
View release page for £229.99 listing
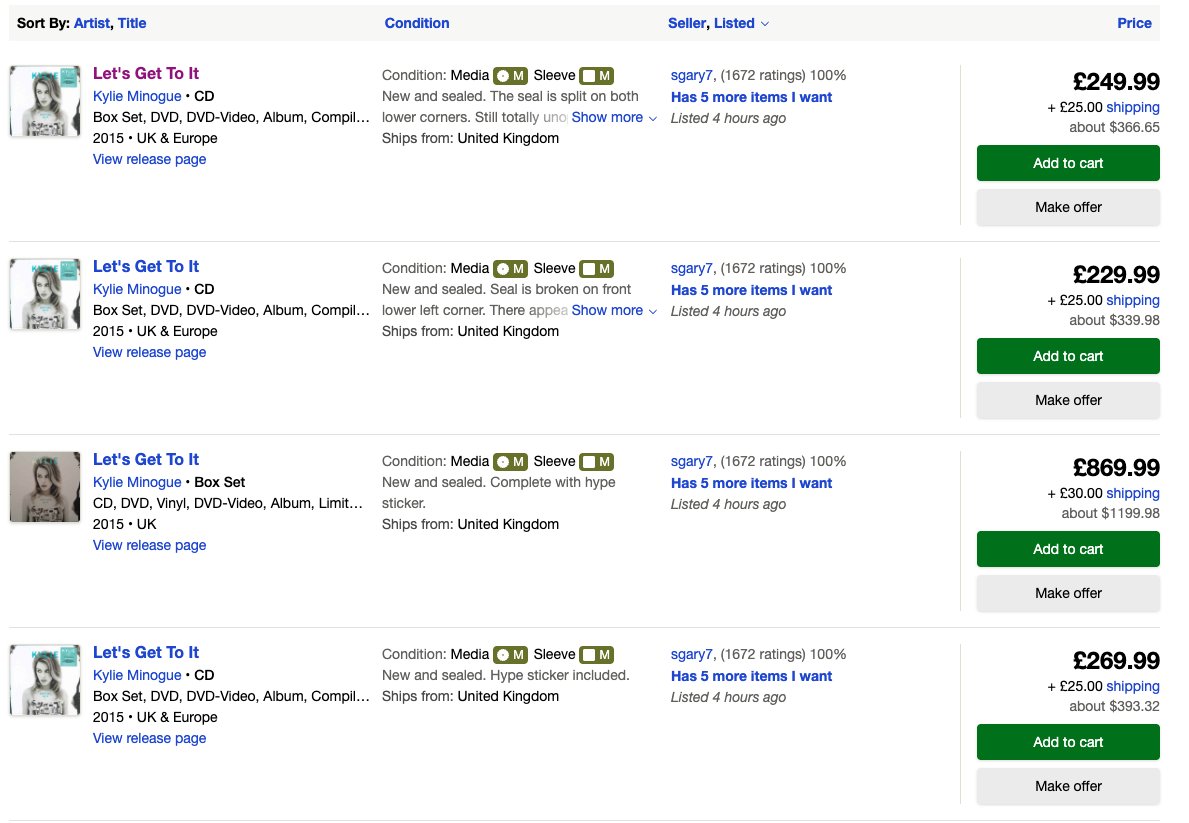149,352
